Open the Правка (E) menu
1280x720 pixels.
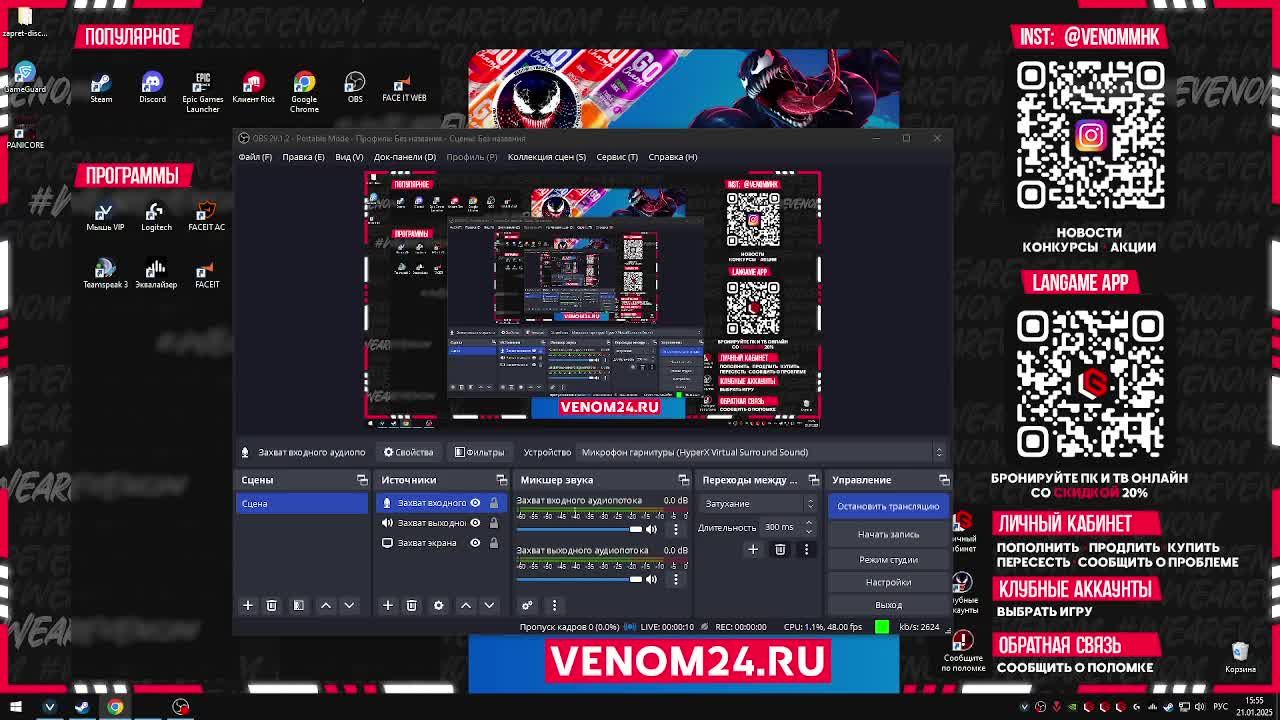pos(303,157)
